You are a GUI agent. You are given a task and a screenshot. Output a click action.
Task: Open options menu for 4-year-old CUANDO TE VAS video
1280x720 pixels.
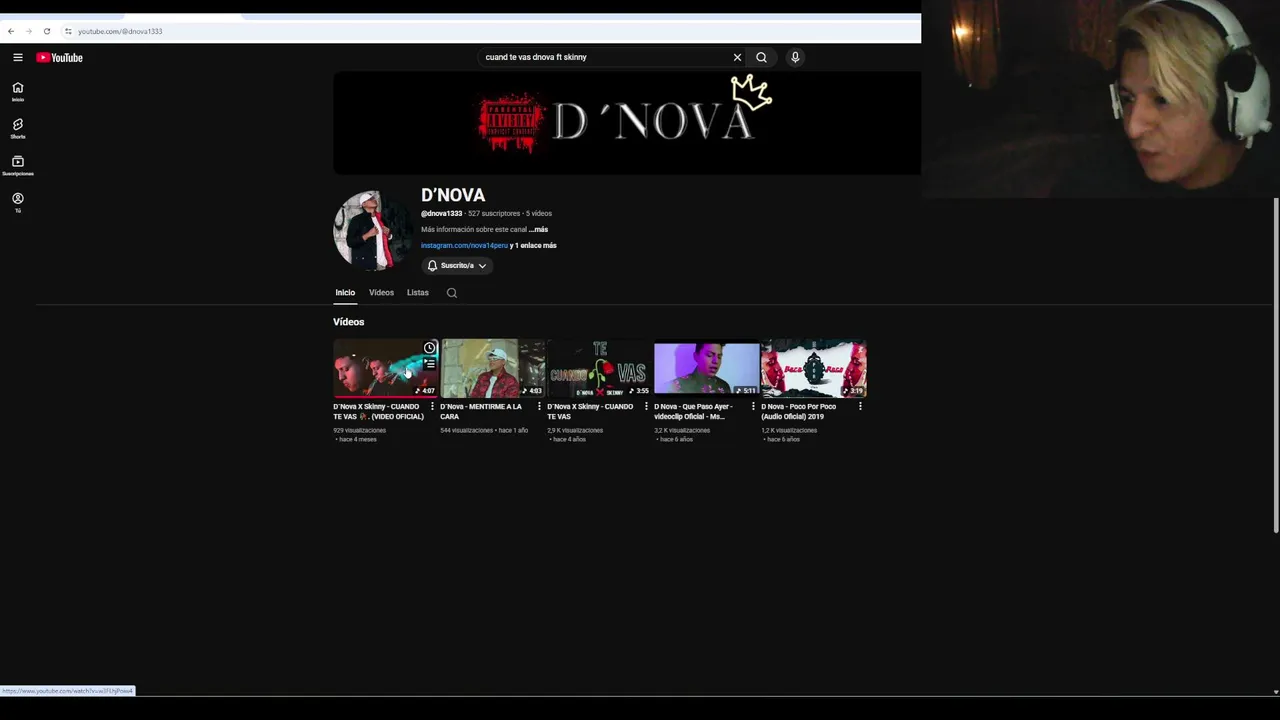click(646, 406)
